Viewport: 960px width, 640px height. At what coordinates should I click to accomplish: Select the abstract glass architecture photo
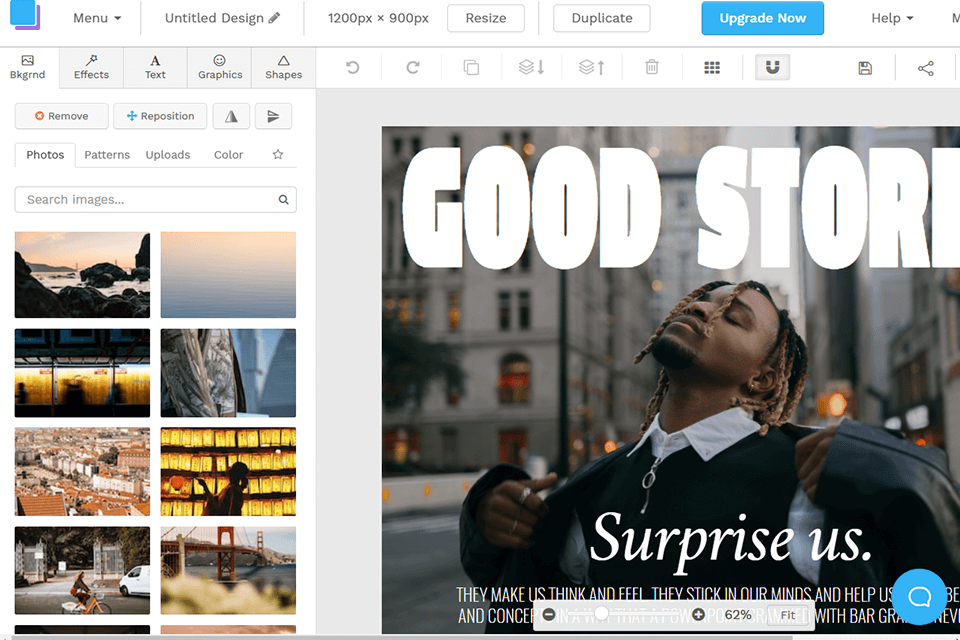pyautogui.click(x=228, y=373)
